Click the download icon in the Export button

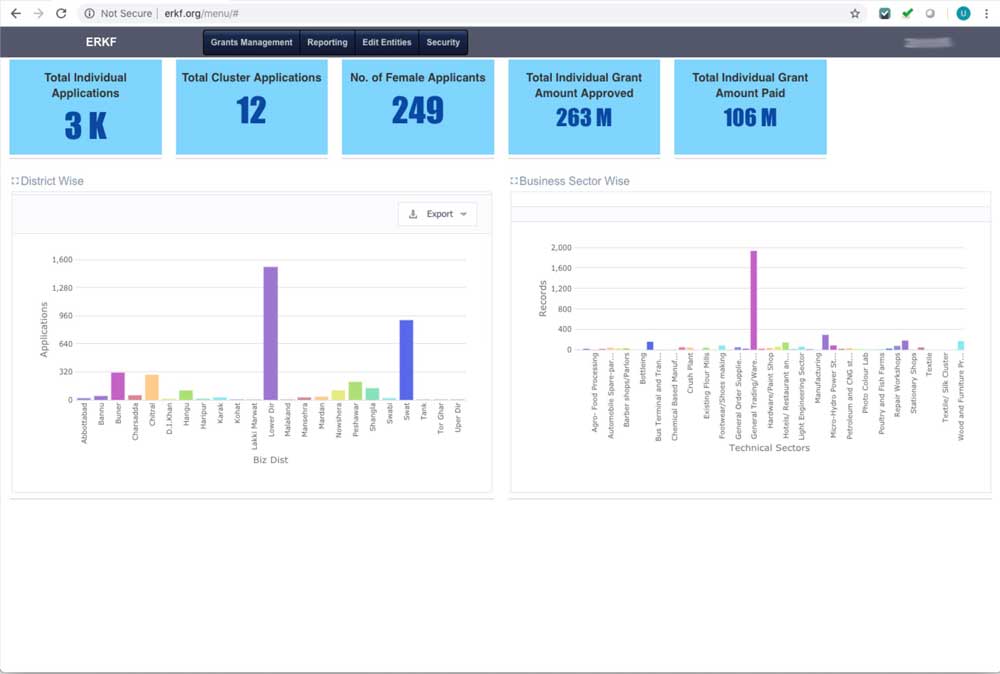[413, 214]
